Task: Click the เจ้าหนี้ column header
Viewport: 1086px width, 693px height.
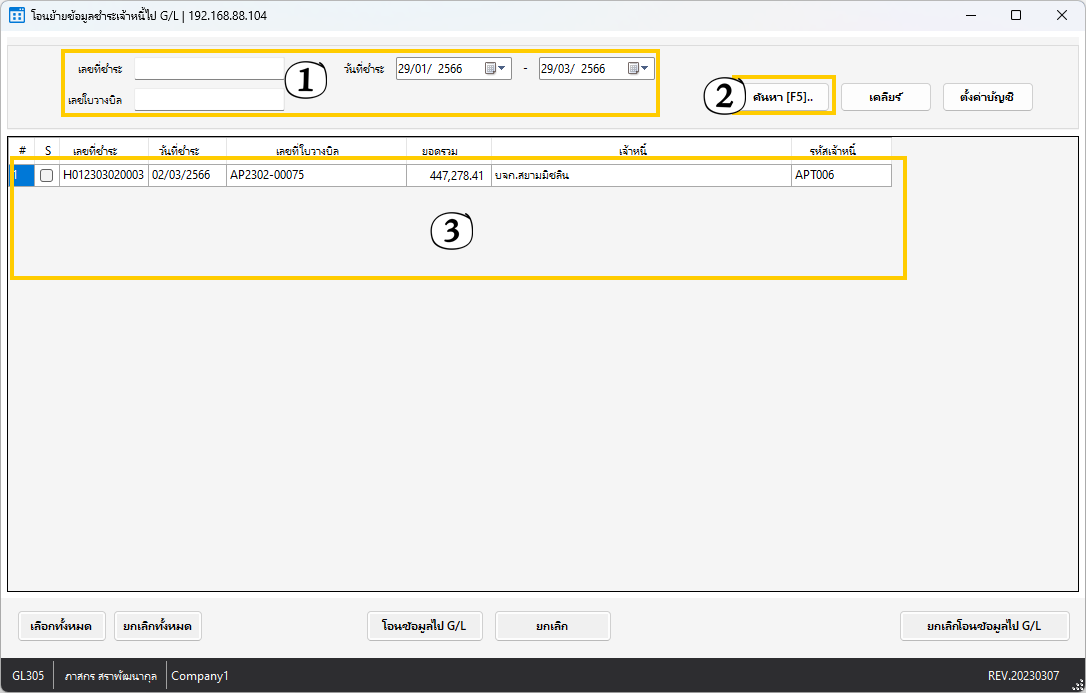Action: pos(641,150)
